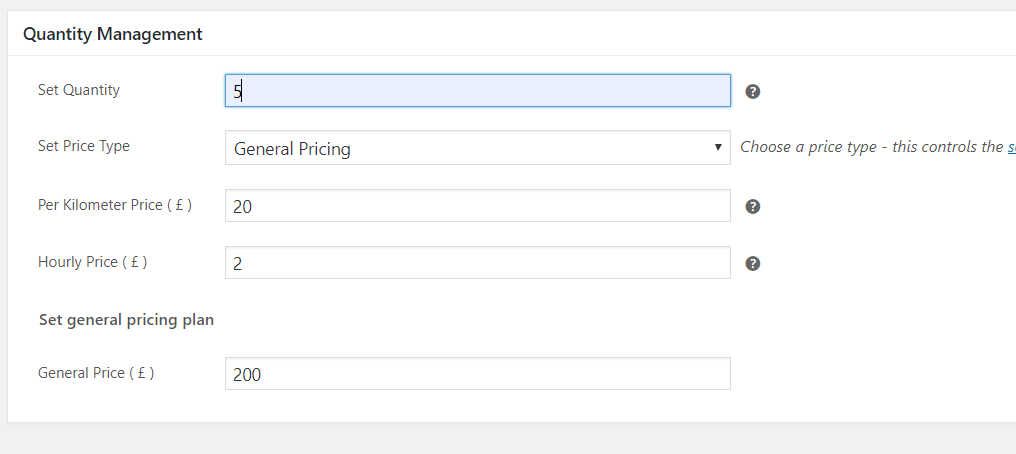Collapse the Quantity Management panel header
1016x454 pixels.
coord(113,34)
